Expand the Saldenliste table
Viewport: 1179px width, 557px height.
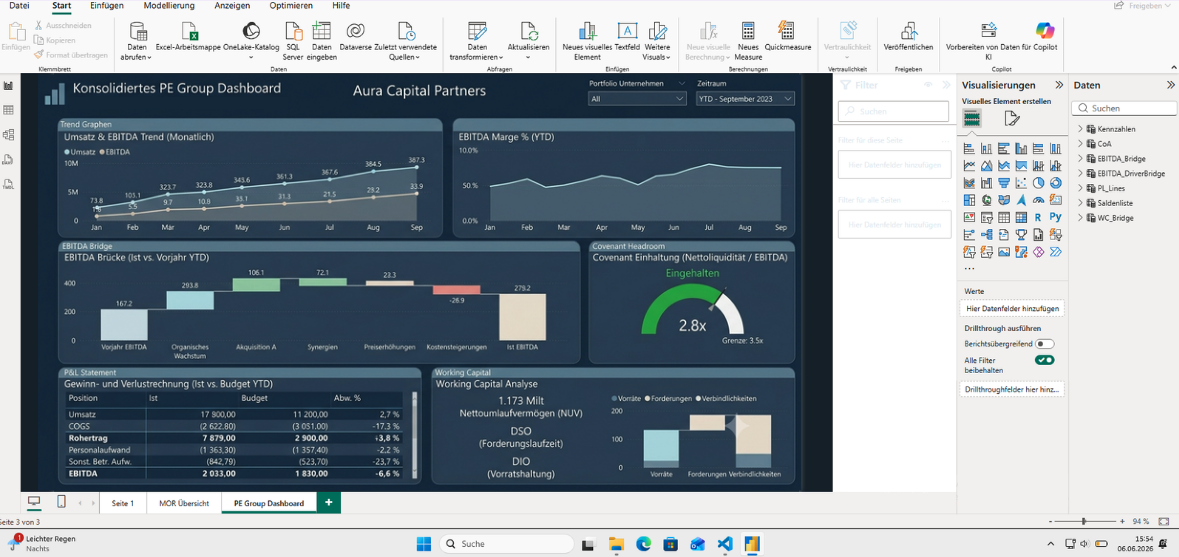pos(1082,203)
